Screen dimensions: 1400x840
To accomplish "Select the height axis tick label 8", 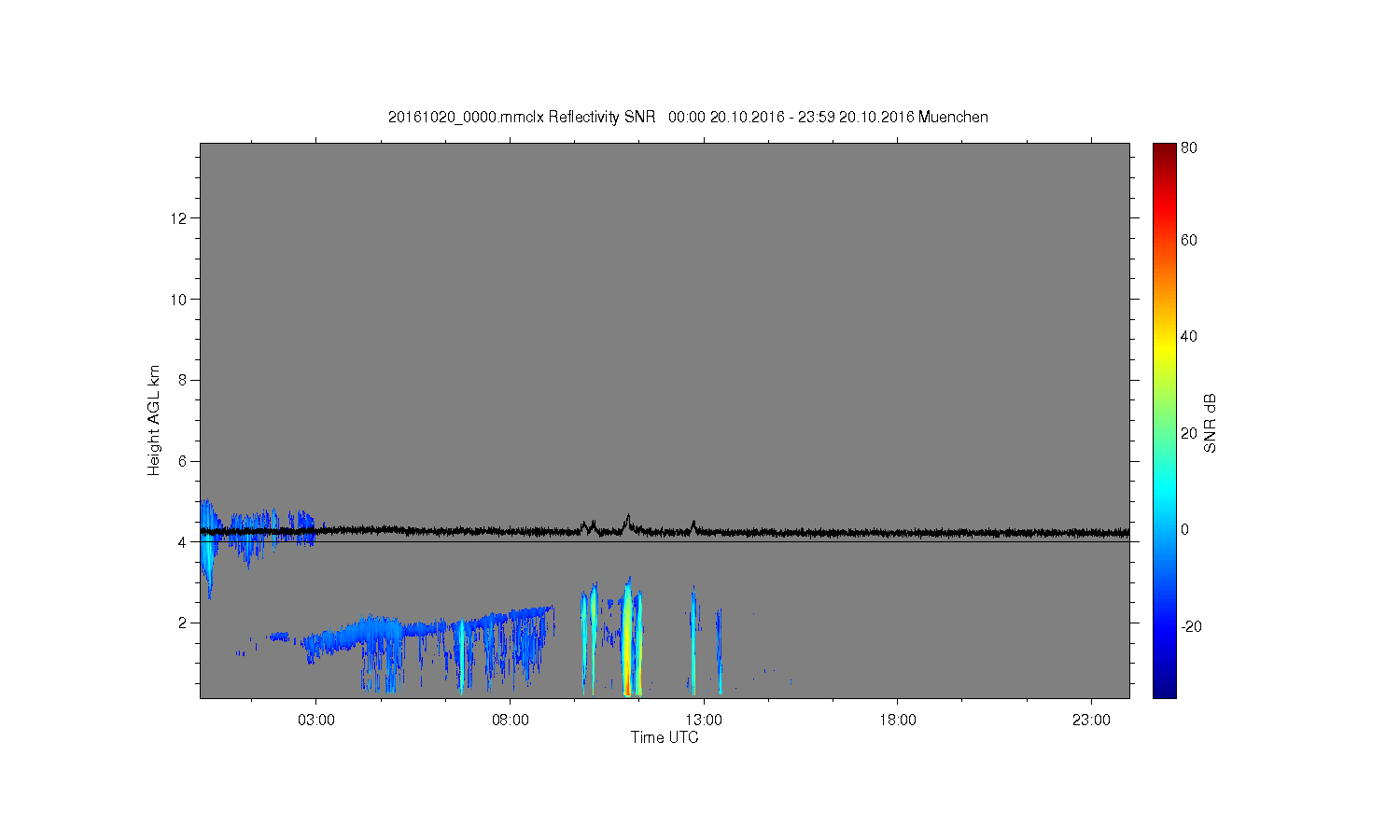I will tap(183, 380).
